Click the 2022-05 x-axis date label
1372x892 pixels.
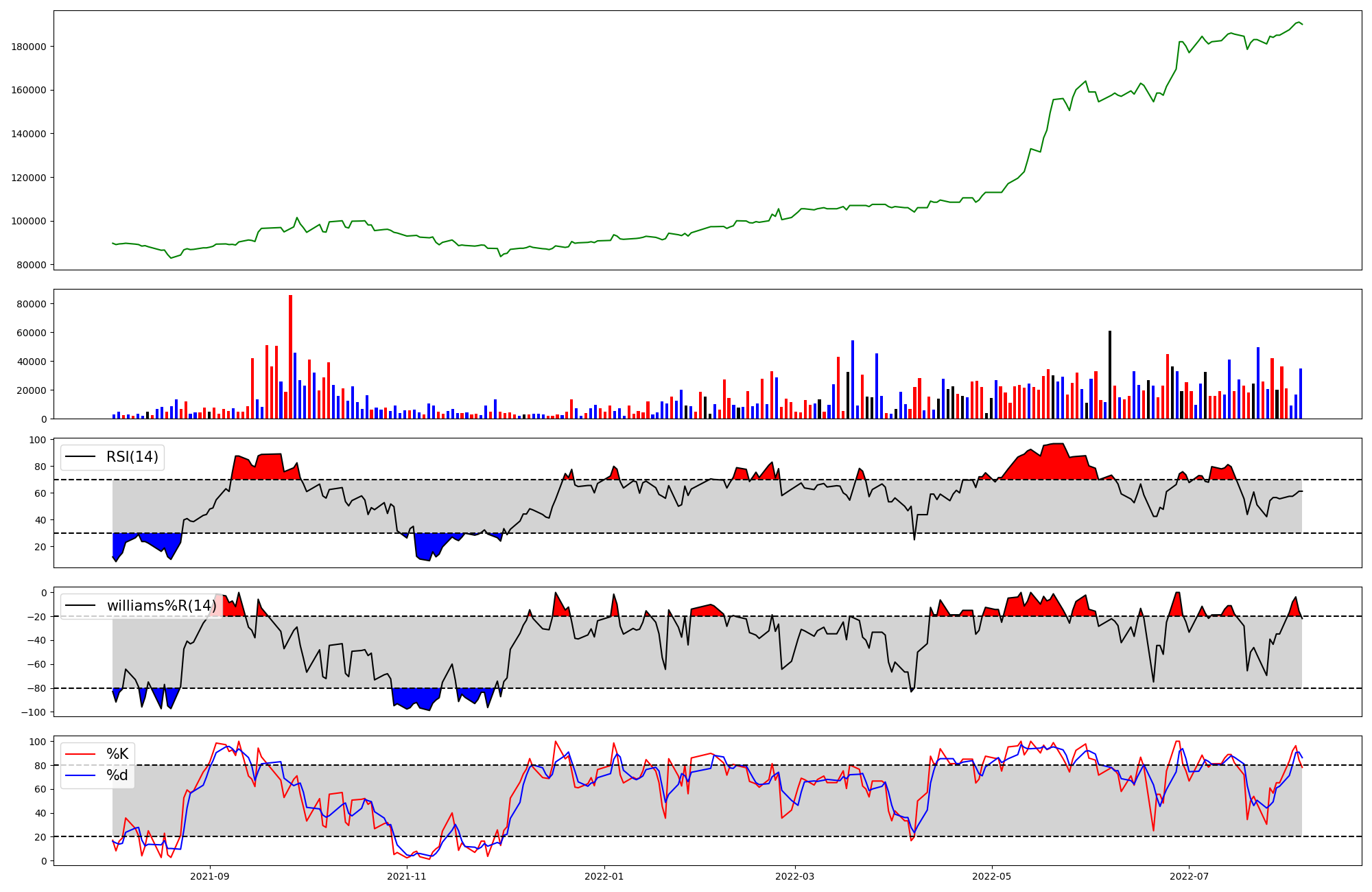[x=992, y=876]
